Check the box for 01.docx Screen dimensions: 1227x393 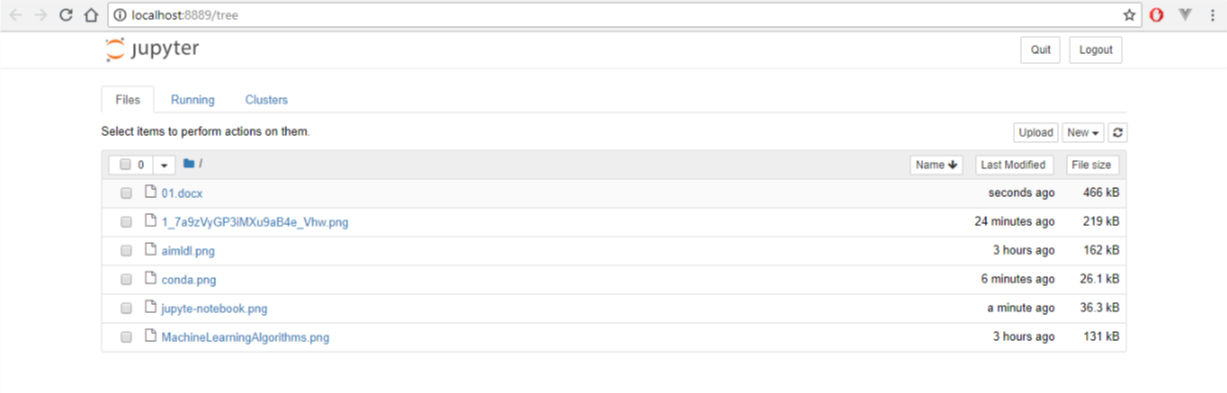pos(126,193)
